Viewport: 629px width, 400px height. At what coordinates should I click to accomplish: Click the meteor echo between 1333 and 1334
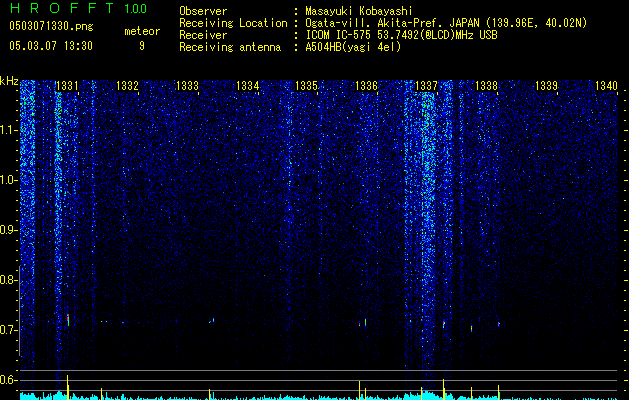point(212,321)
